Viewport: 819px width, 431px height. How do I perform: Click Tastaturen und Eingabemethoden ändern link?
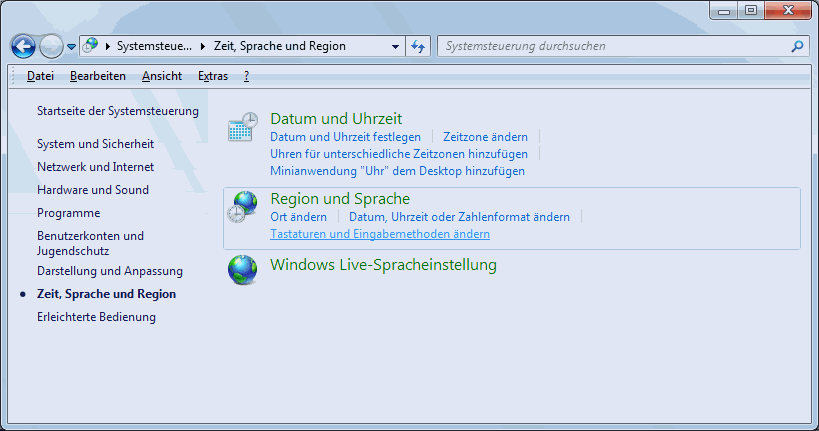point(380,234)
